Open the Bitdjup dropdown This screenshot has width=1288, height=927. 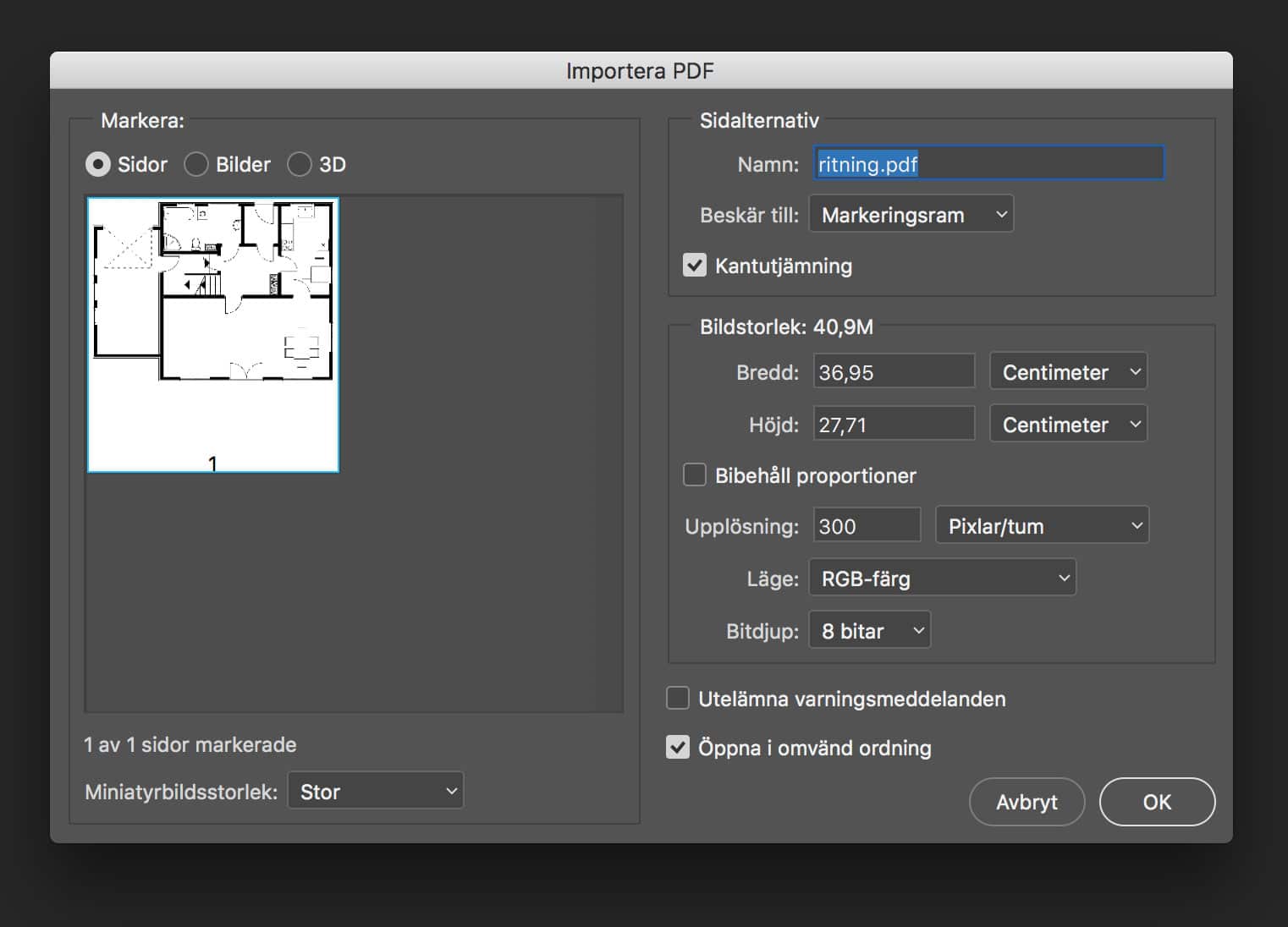869,631
